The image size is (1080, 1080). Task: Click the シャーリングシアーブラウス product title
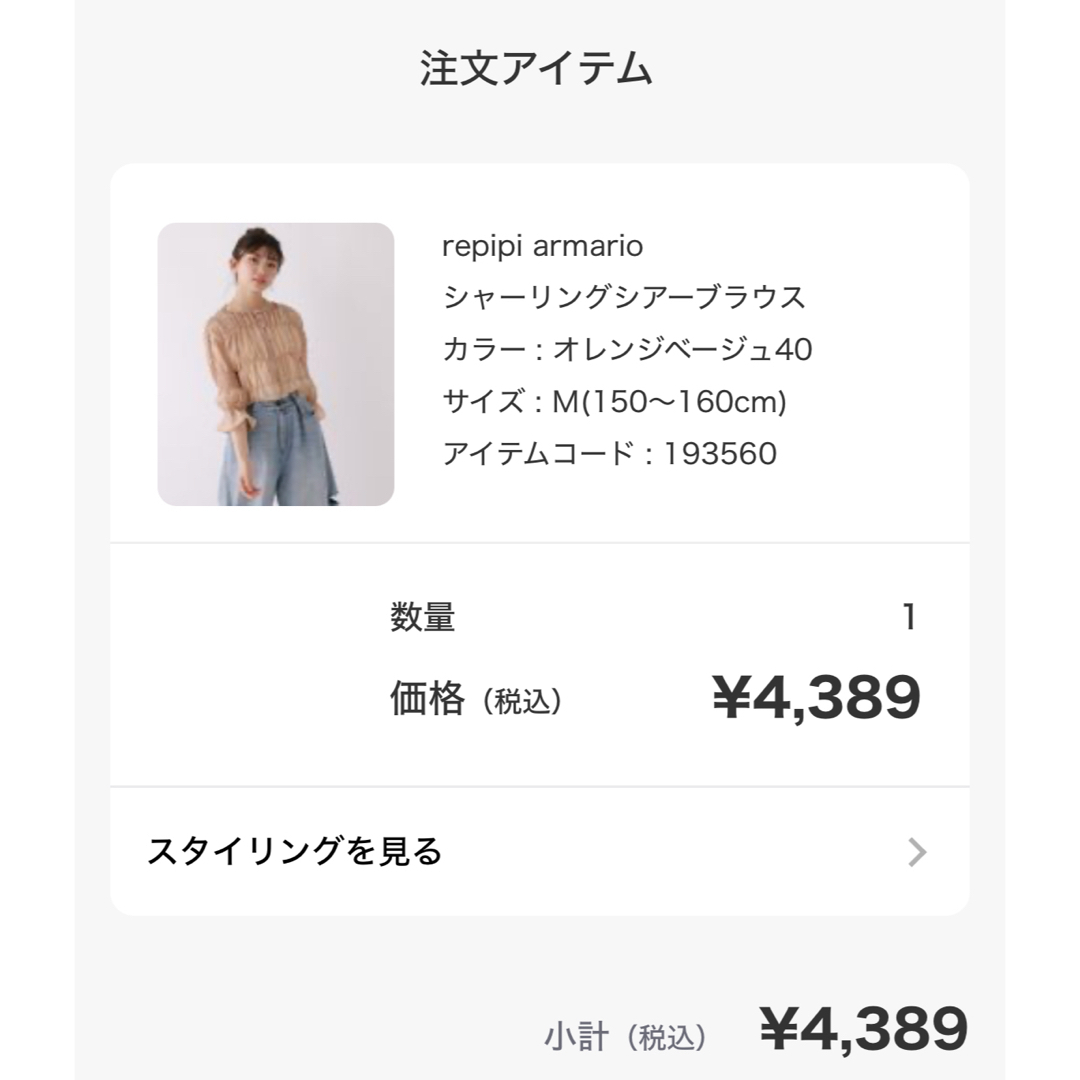tap(624, 297)
